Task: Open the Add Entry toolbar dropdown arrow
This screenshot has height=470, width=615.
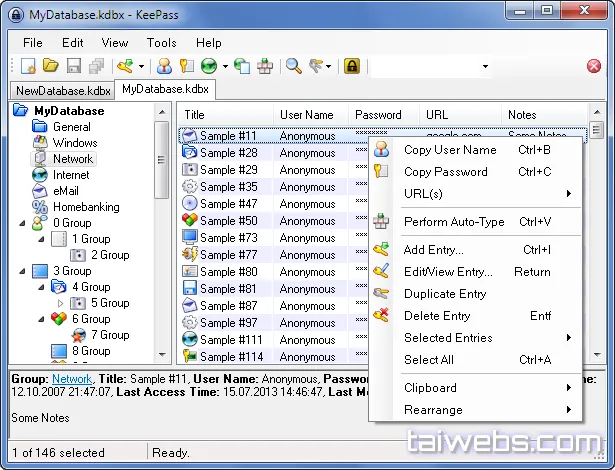Action: [141, 66]
